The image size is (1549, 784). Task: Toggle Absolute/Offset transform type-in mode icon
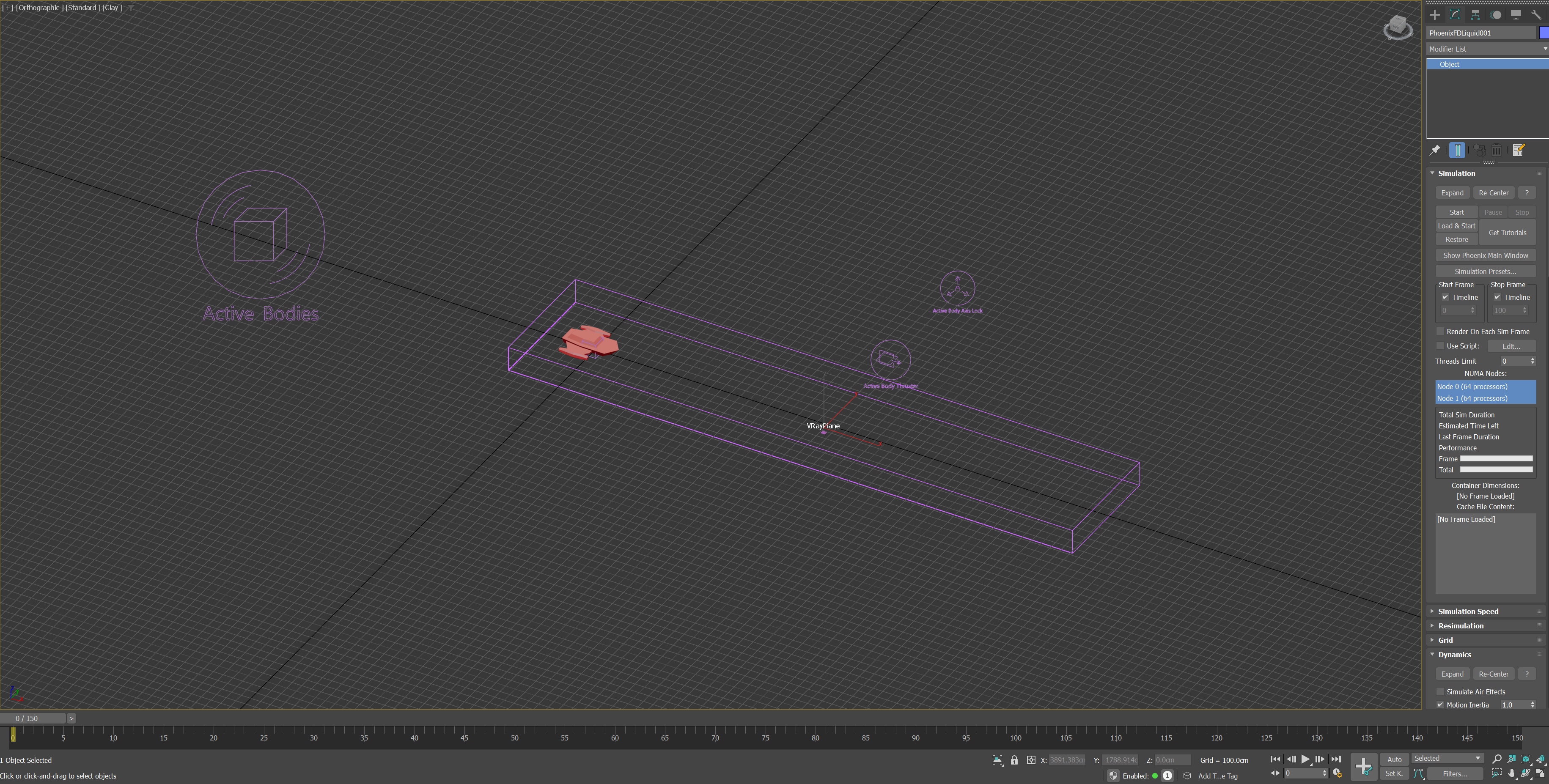(x=1031, y=760)
